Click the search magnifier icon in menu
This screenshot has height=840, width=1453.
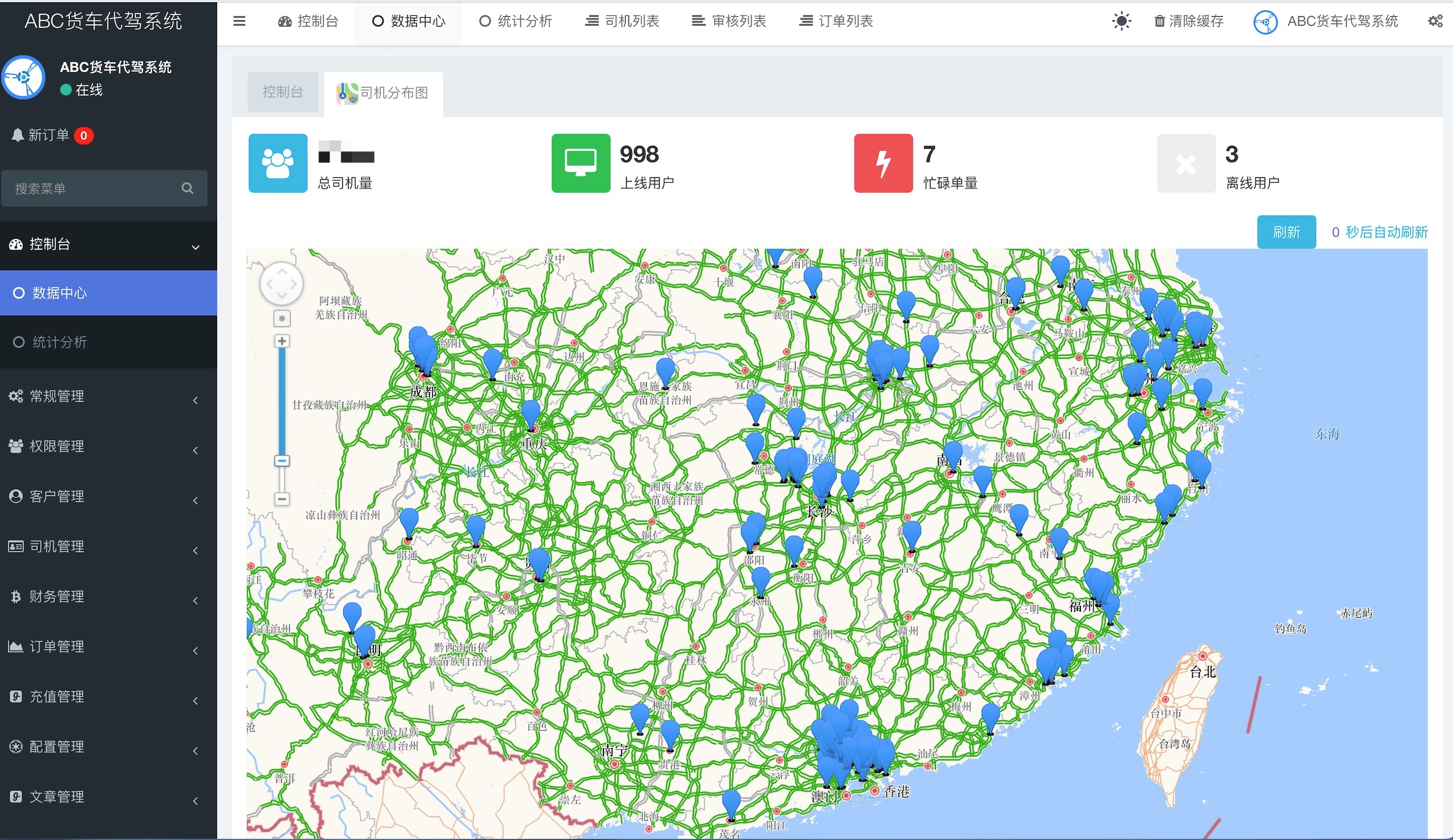point(187,188)
